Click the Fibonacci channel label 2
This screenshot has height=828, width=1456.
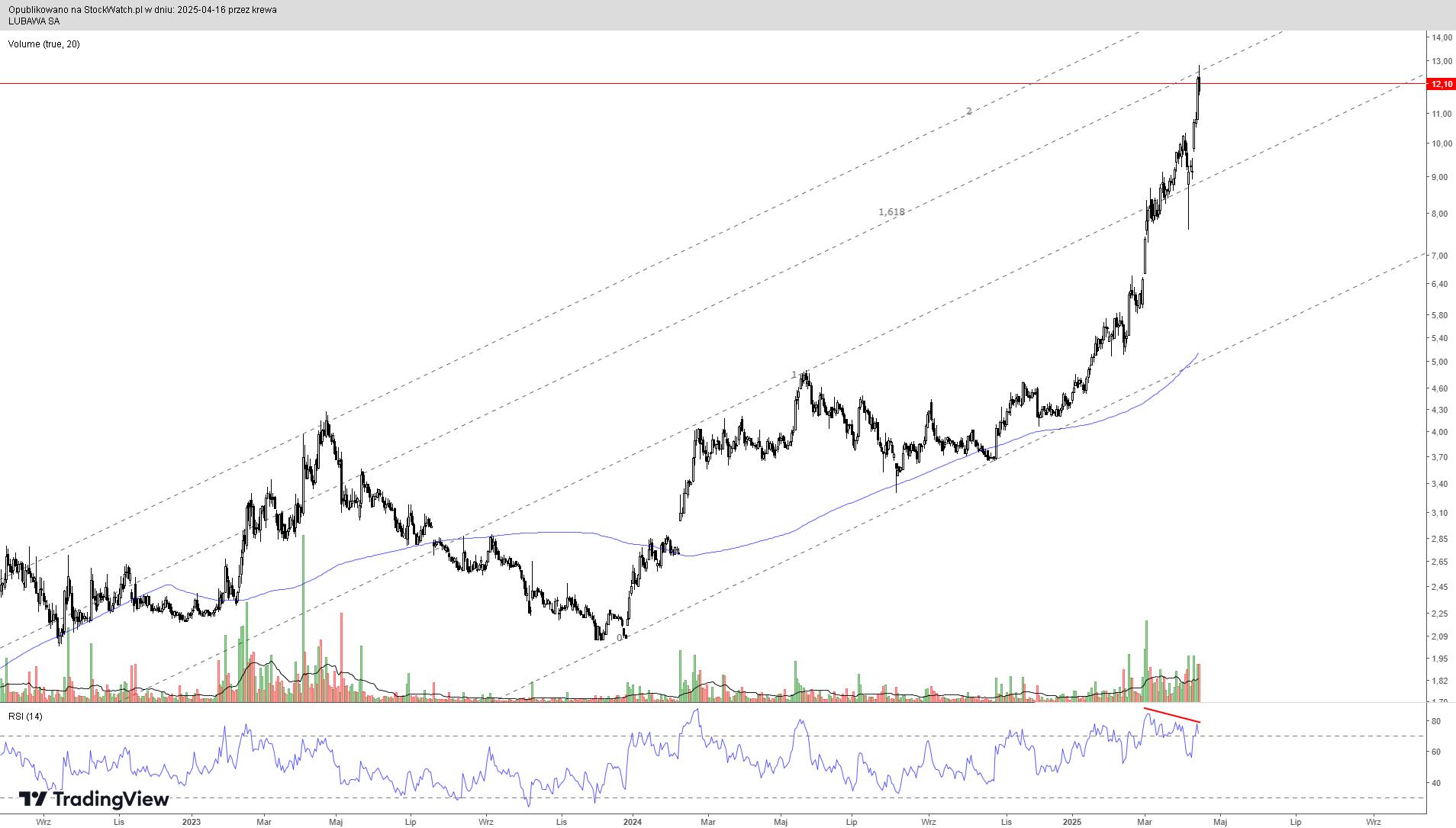click(969, 111)
